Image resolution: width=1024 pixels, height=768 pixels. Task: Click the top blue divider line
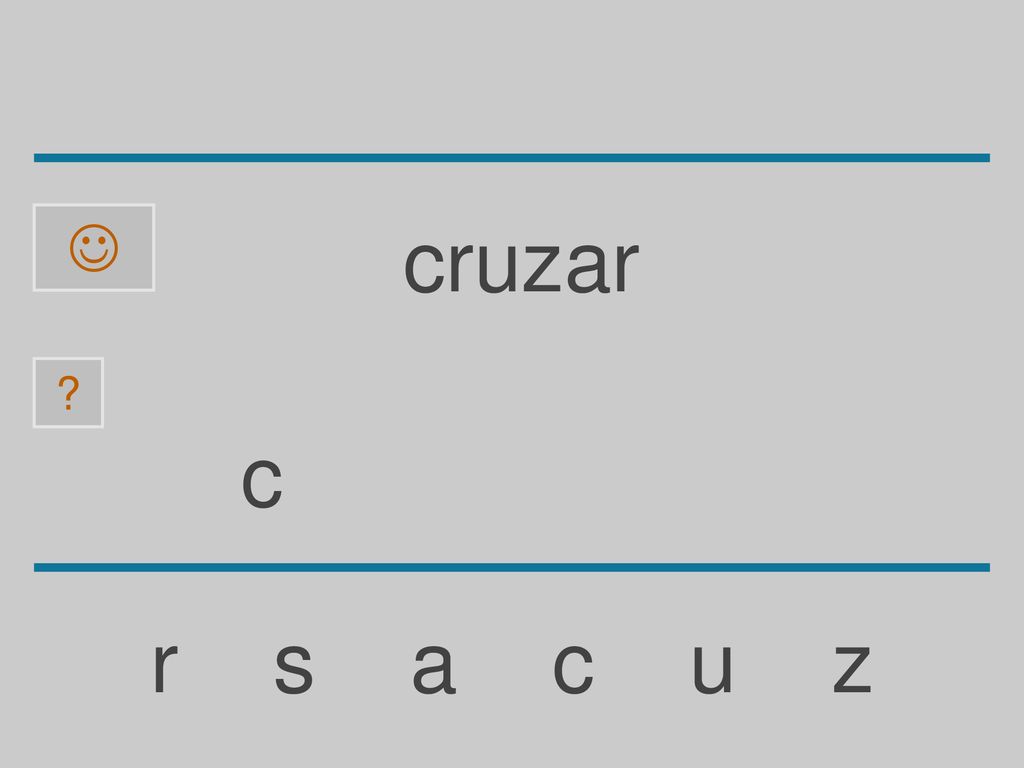[512, 157]
